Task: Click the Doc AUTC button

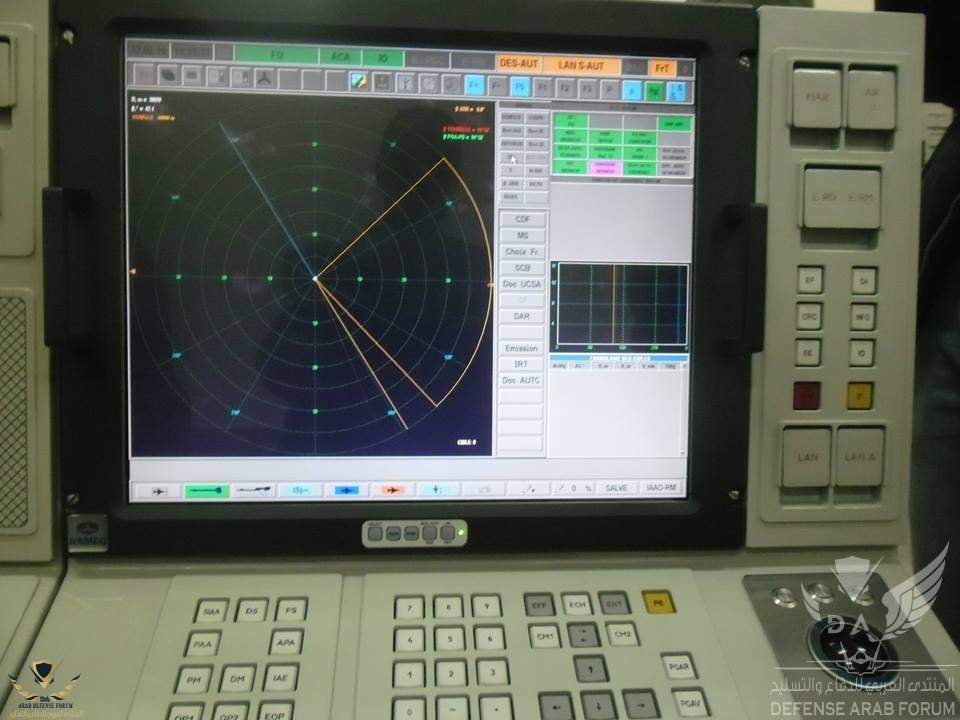Action: click(521, 380)
